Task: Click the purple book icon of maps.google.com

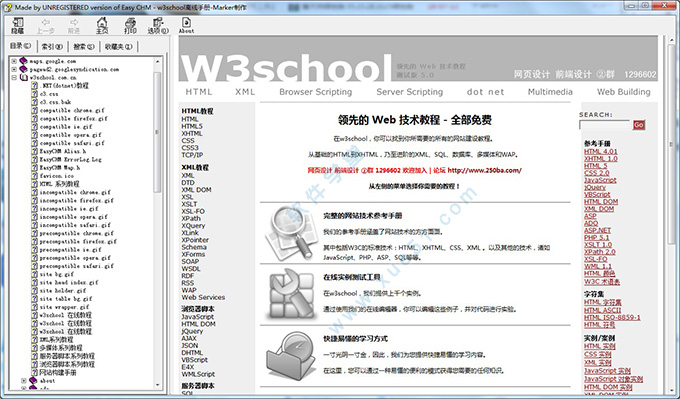Action: 23,61
